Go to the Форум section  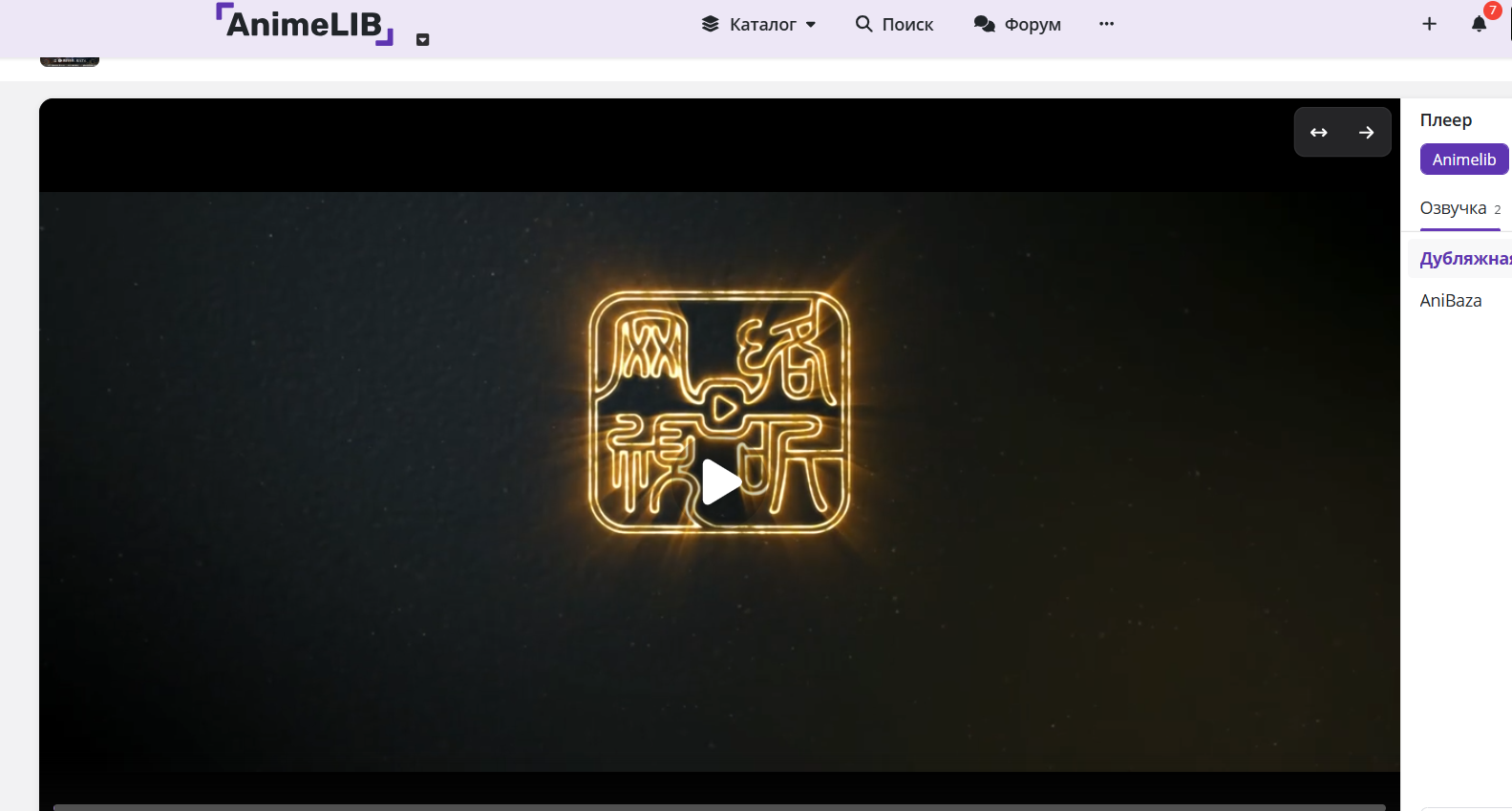point(1017,24)
